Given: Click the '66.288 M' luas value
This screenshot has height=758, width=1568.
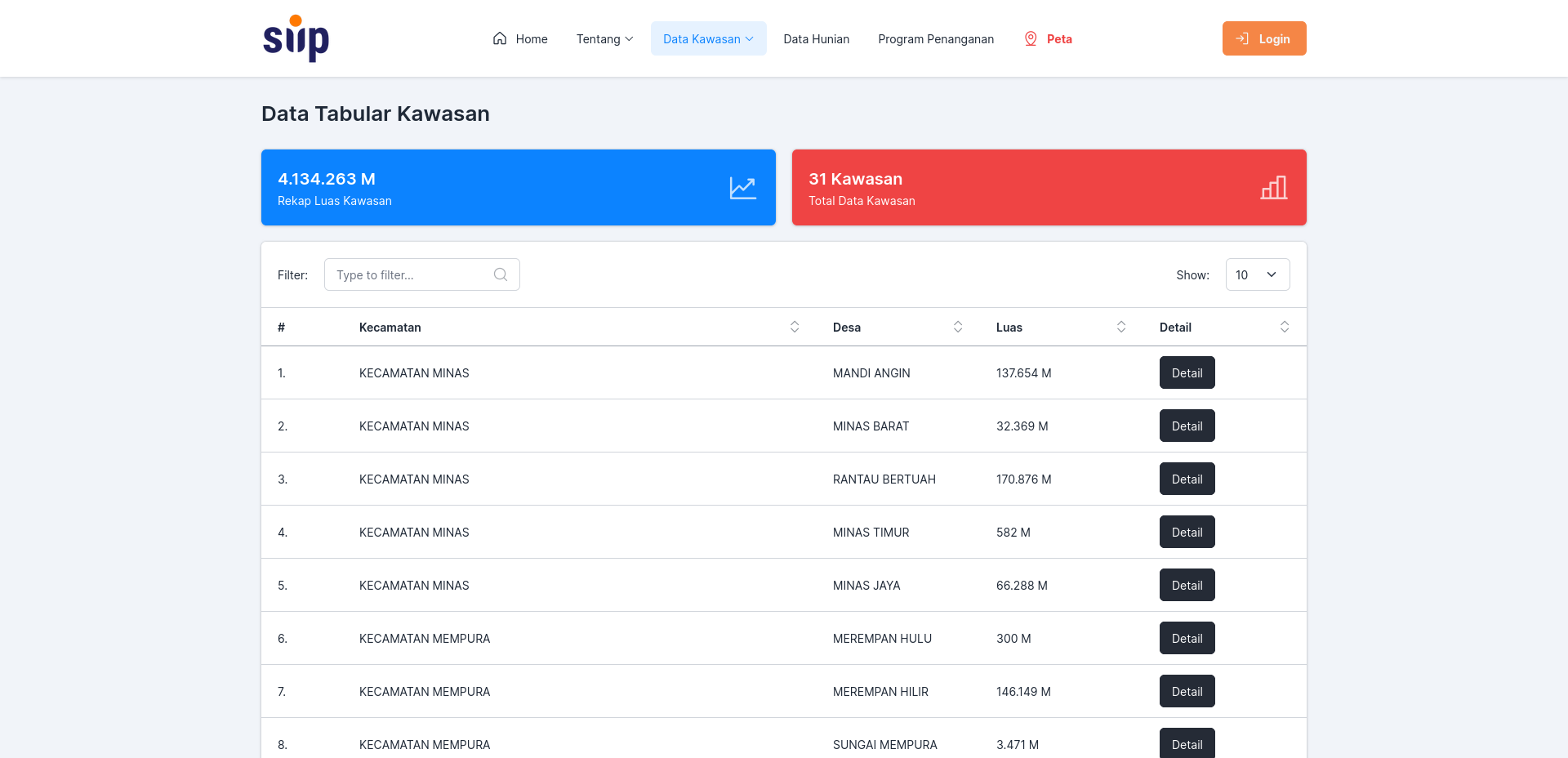Looking at the screenshot, I should click(x=1022, y=586).
